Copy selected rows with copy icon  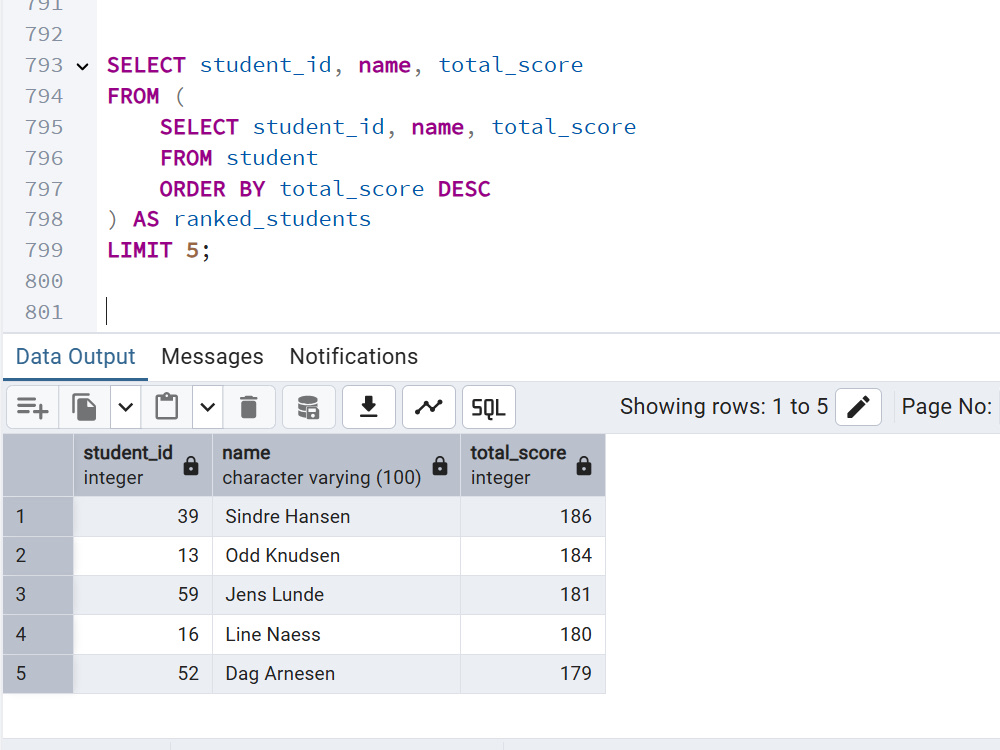pos(84,407)
